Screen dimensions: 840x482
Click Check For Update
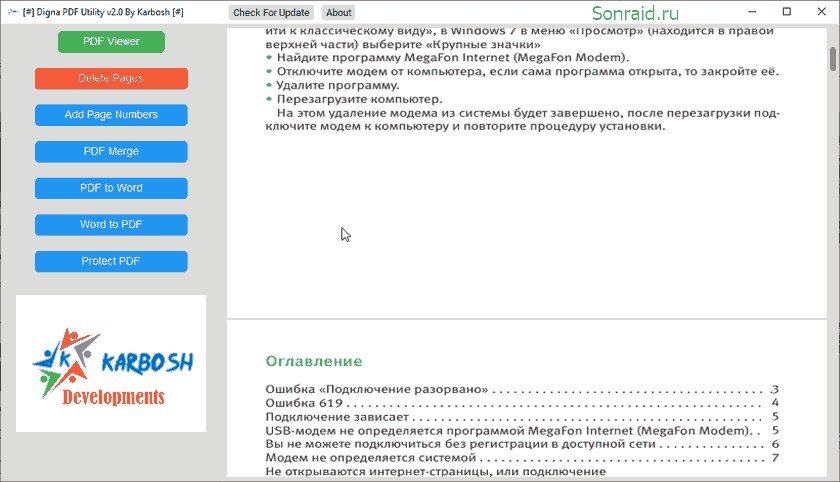pyautogui.click(x=271, y=12)
